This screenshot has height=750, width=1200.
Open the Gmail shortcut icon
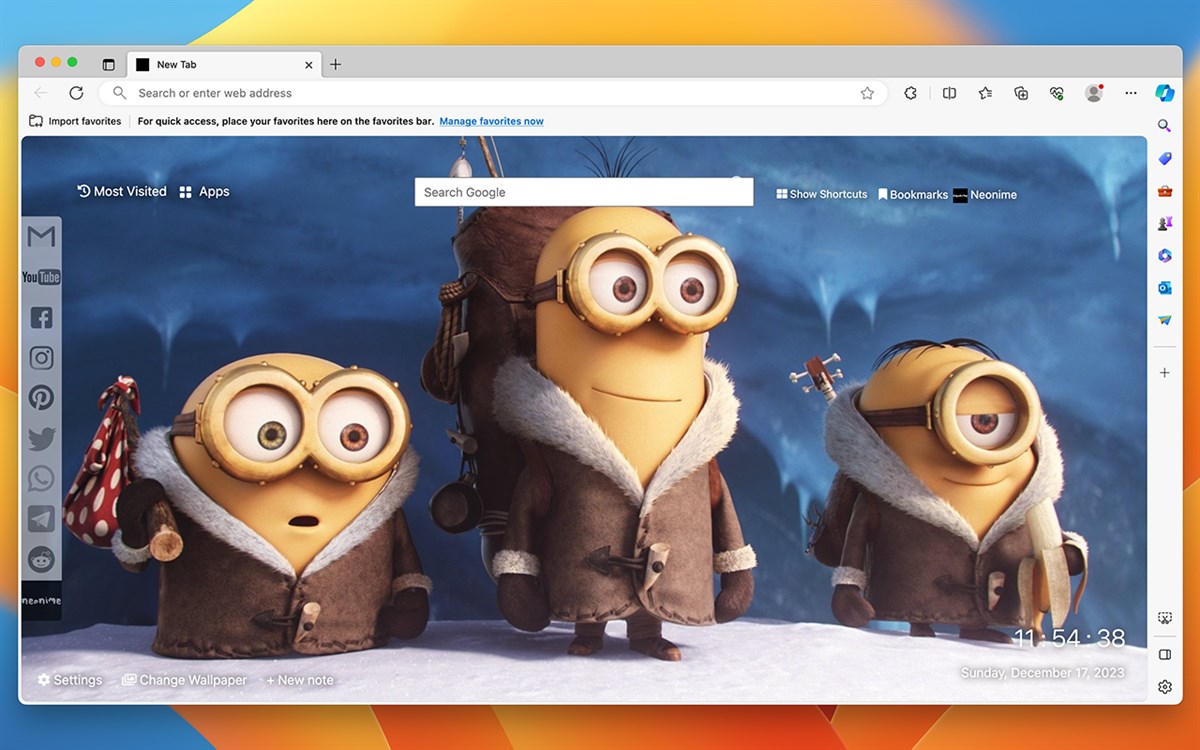pos(41,237)
